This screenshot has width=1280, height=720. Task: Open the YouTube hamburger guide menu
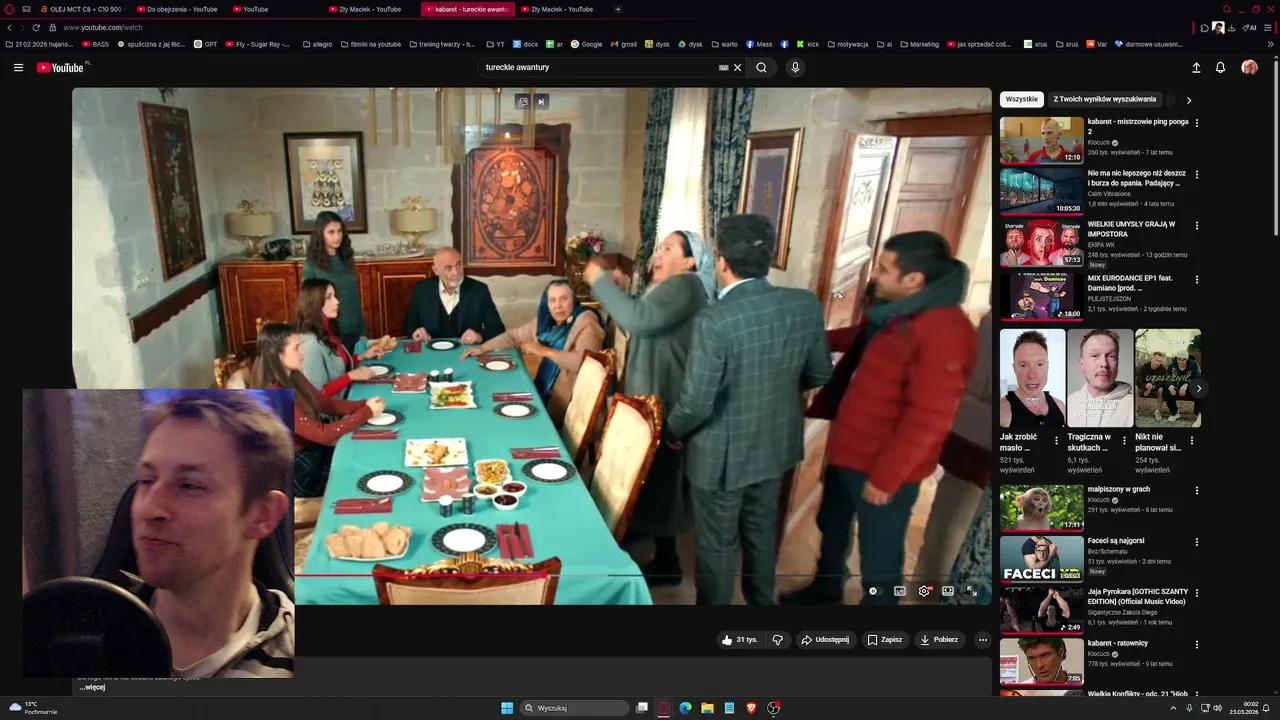18,68
